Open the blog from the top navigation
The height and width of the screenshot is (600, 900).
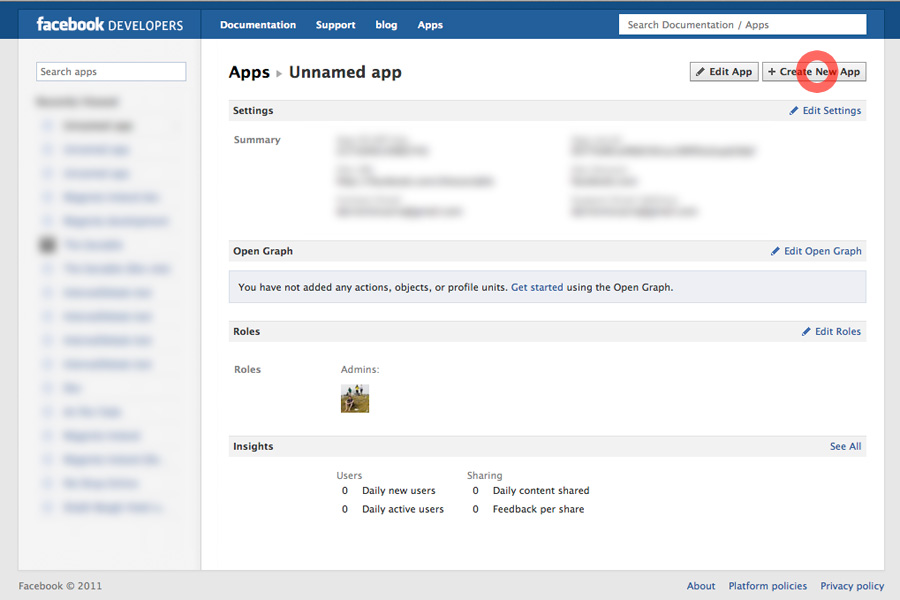point(386,25)
